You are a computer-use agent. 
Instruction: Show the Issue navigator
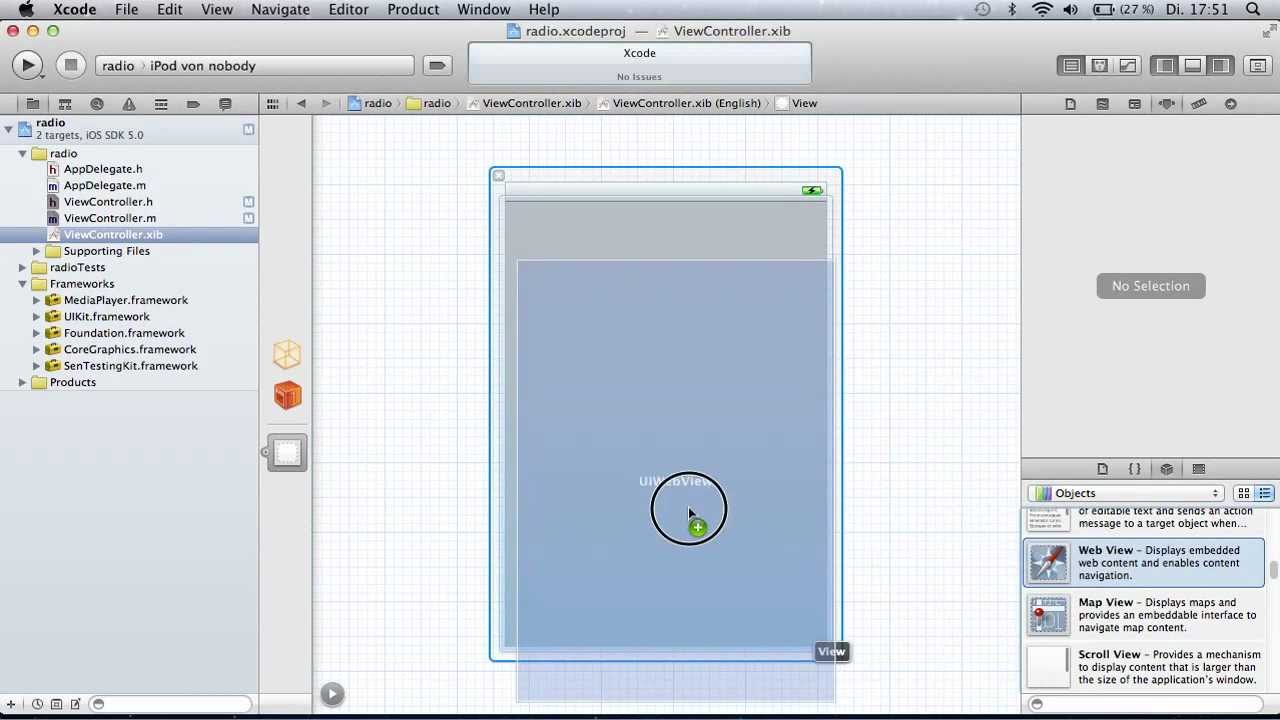coord(129,104)
